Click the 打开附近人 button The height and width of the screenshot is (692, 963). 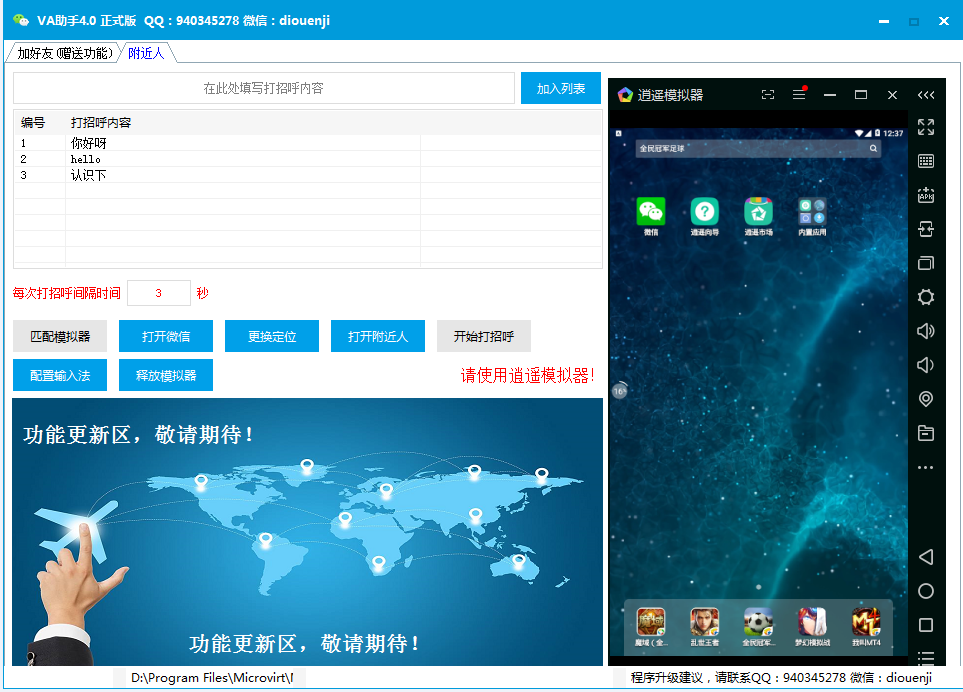pyautogui.click(x=378, y=336)
